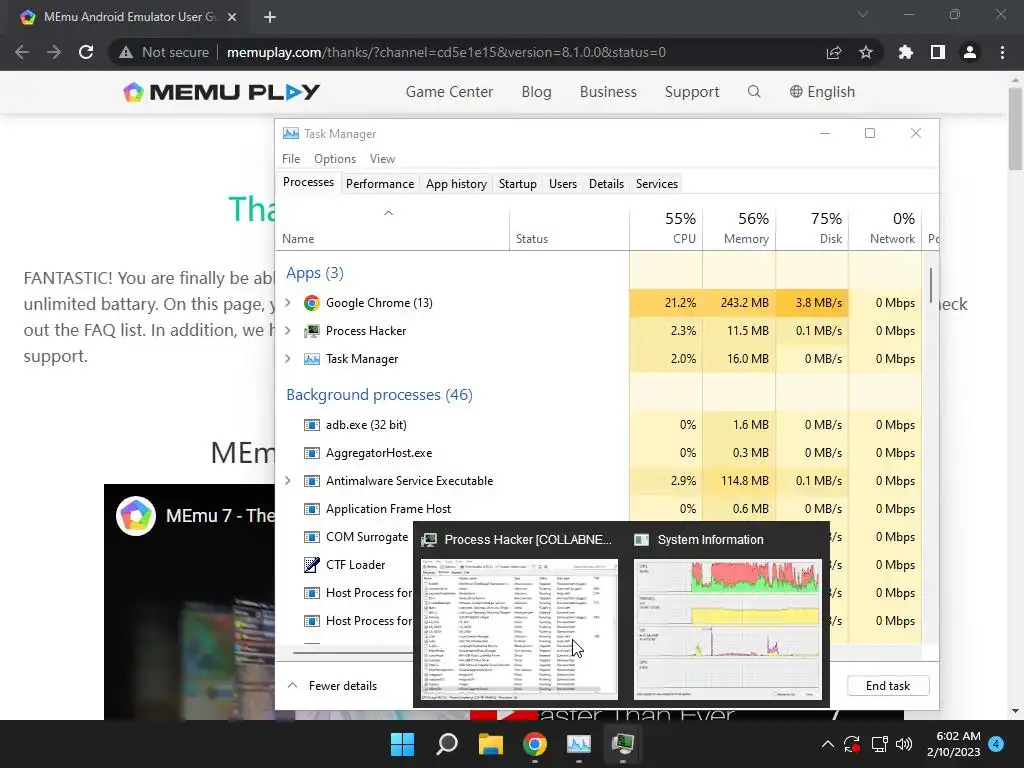This screenshot has width=1024, height=768.
Task: Sort processes by the Network column header
Action: 886,228
